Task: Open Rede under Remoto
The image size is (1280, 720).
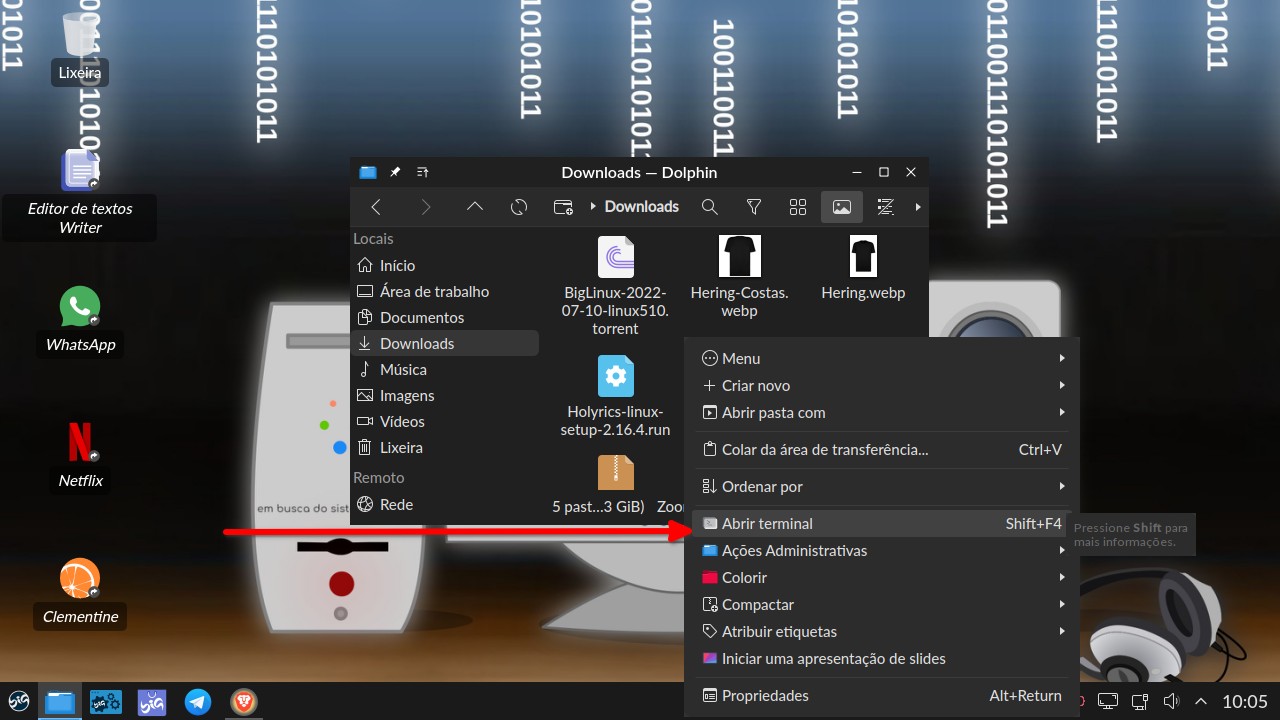Action: pyautogui.click(x=445, y=504)
